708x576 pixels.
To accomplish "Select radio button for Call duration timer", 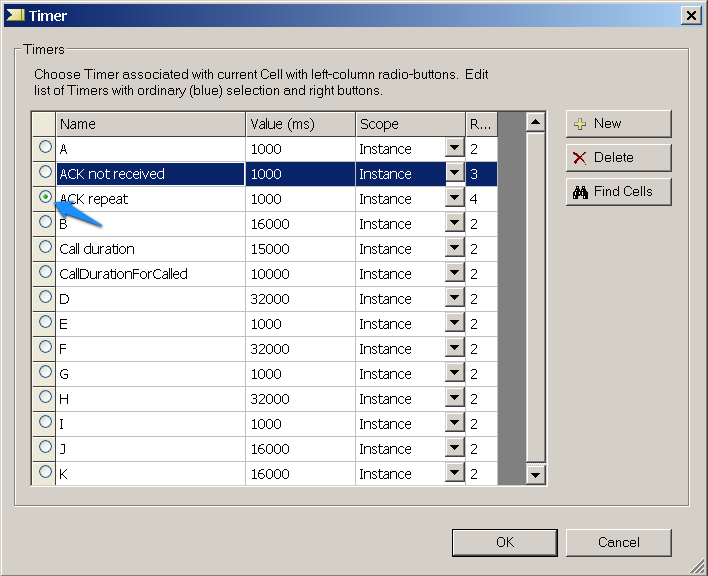I will click(45, 247).
